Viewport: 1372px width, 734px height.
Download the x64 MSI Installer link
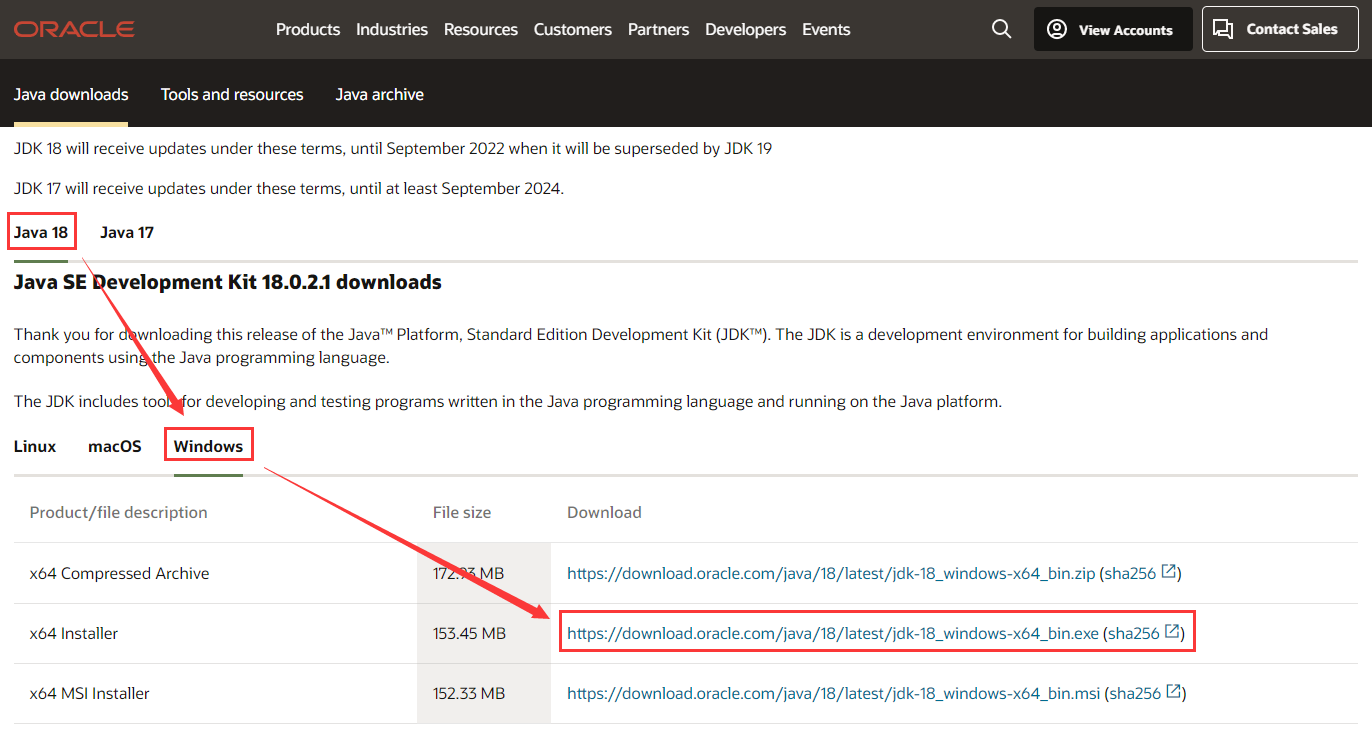click(833, 693)
